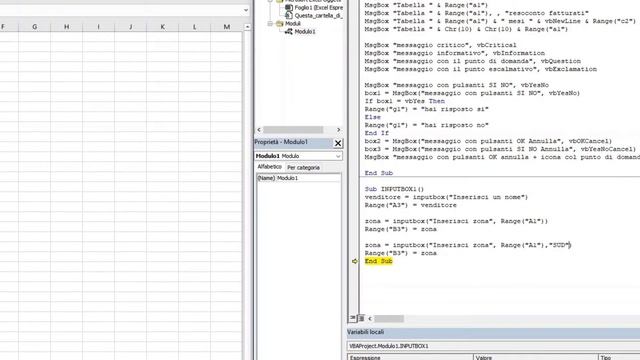Select Questa_cartella_di_ tree item
Screen dimensions: 640x360
[318, 16]
